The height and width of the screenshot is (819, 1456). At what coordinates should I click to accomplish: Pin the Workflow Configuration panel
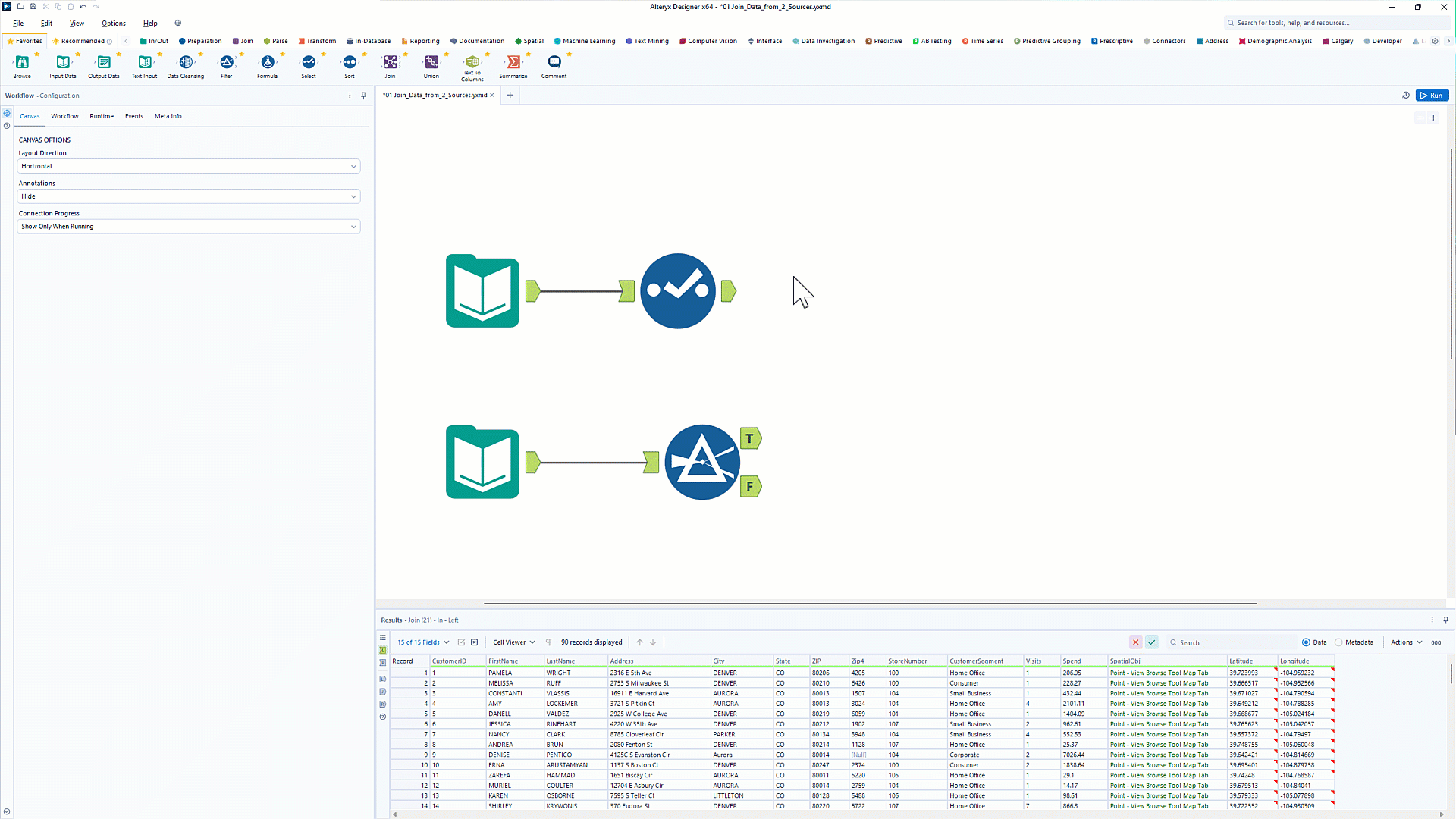point(363,96)
